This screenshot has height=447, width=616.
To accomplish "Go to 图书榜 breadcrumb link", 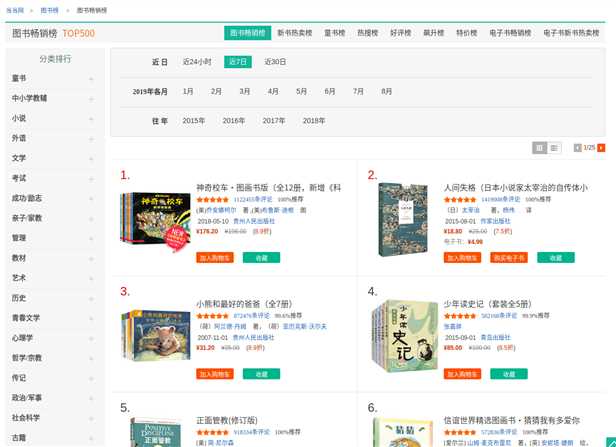I will coord(50,10).
